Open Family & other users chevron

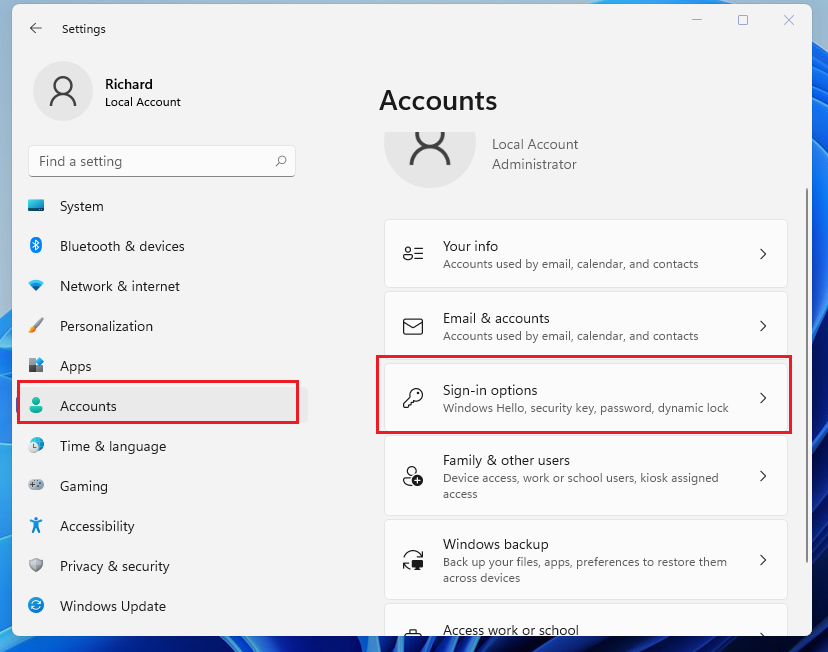(763, 476)
